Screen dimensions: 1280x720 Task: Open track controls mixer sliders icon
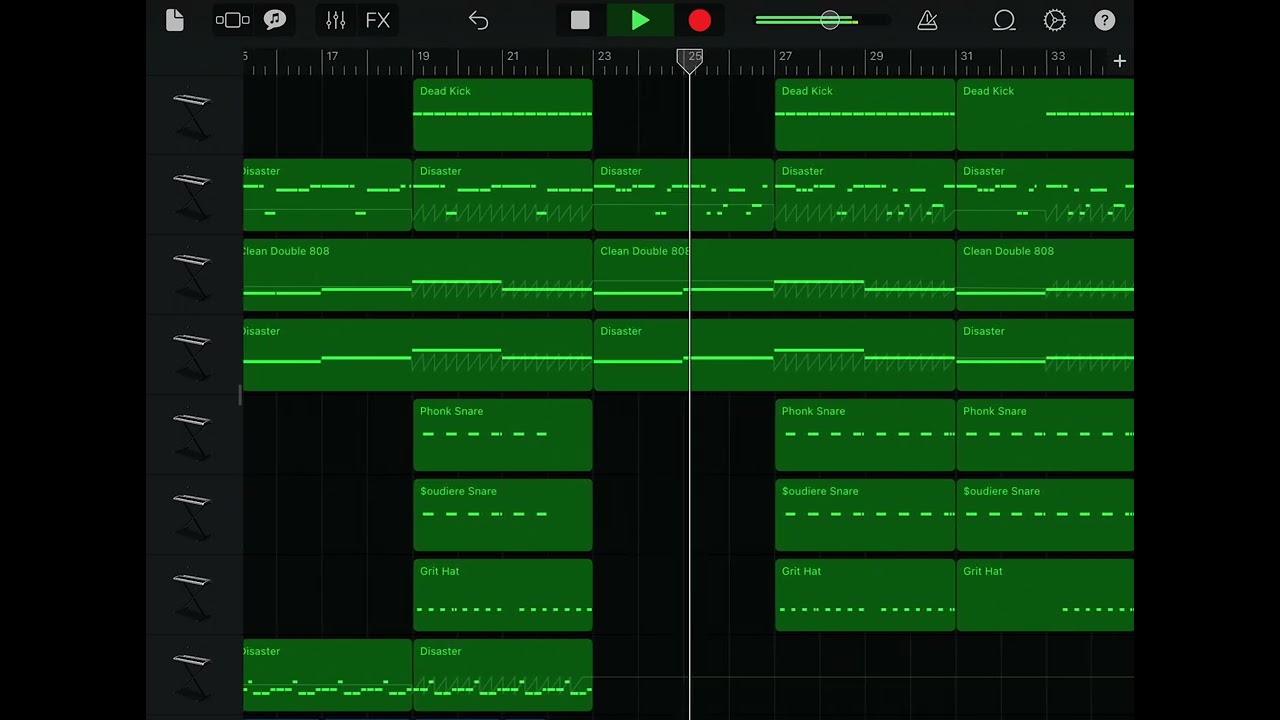(336, 20)
